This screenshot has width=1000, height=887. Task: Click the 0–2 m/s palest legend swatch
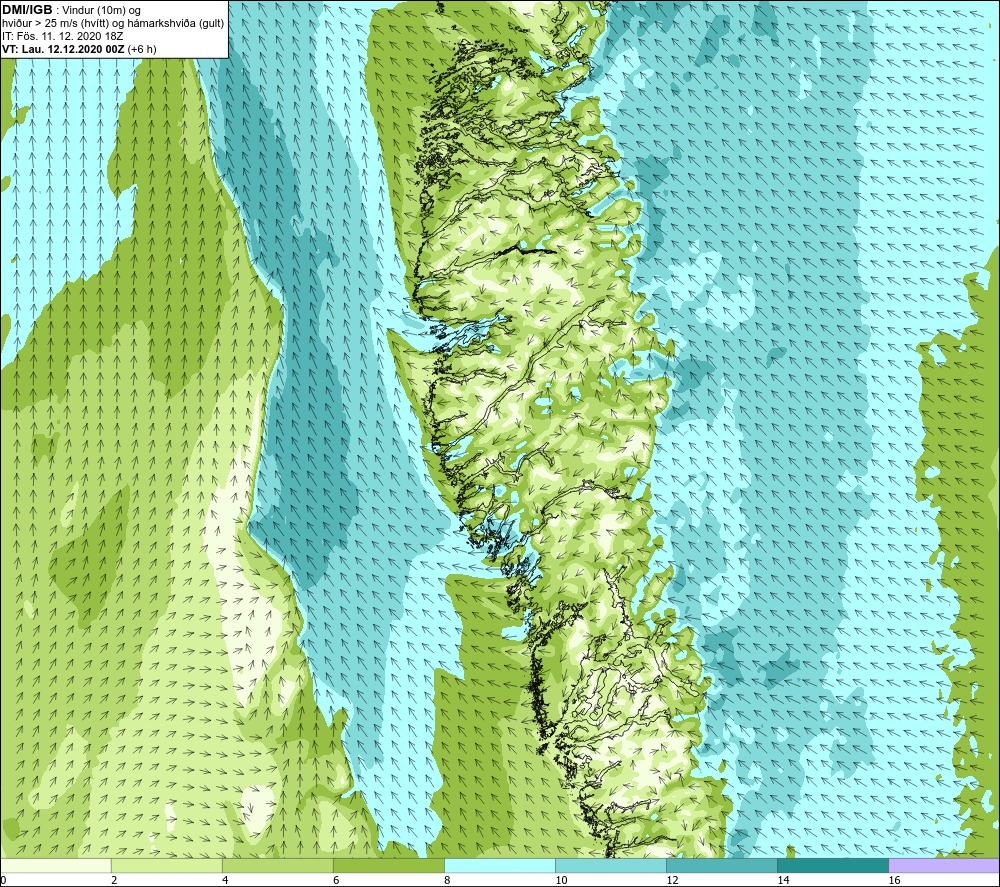click(x=55, y=865)
